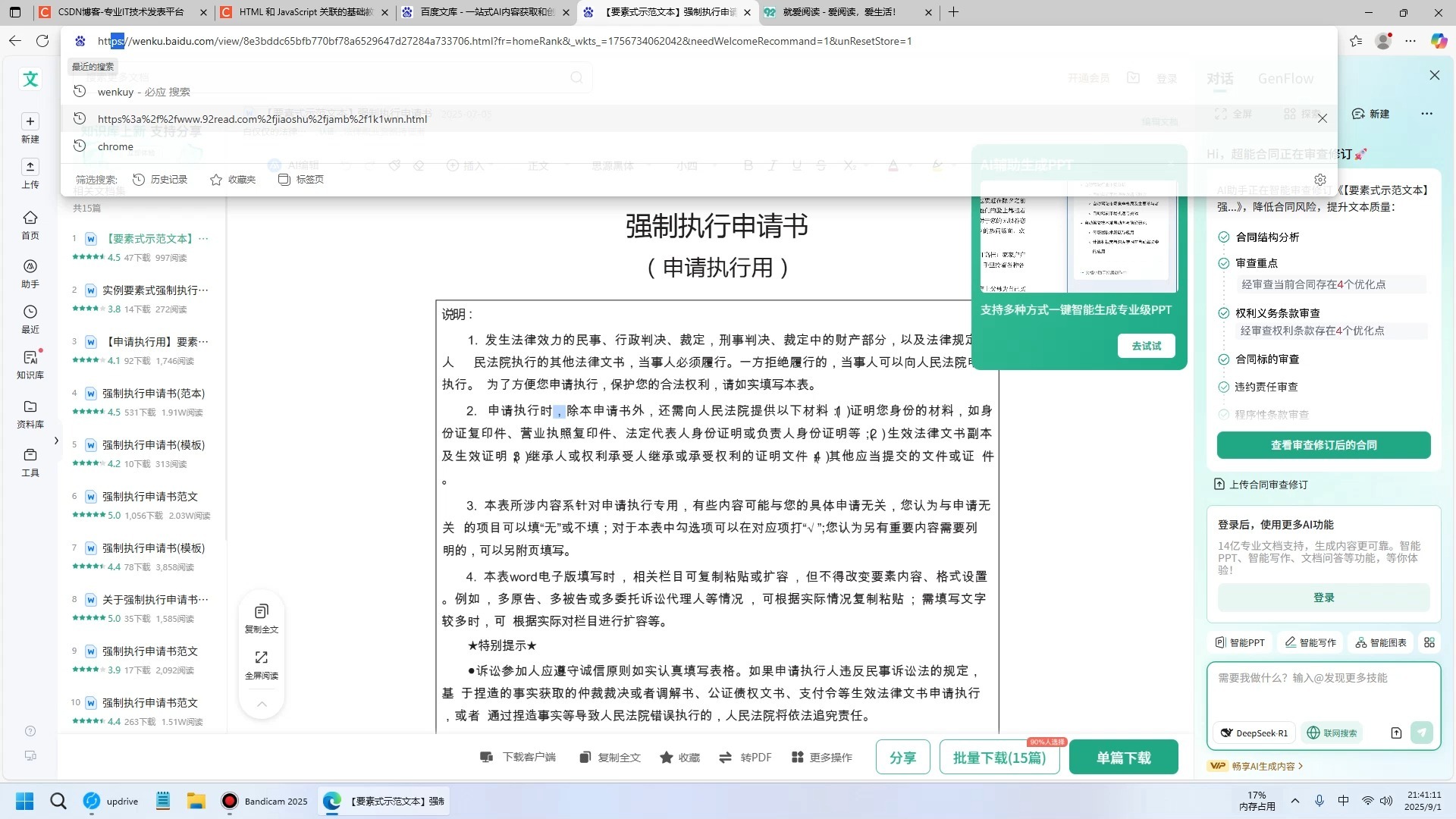This screenshot has height=819, width=1456.
Task: Open the 新建 plus icon in sidebar
Action: point(30,121)
